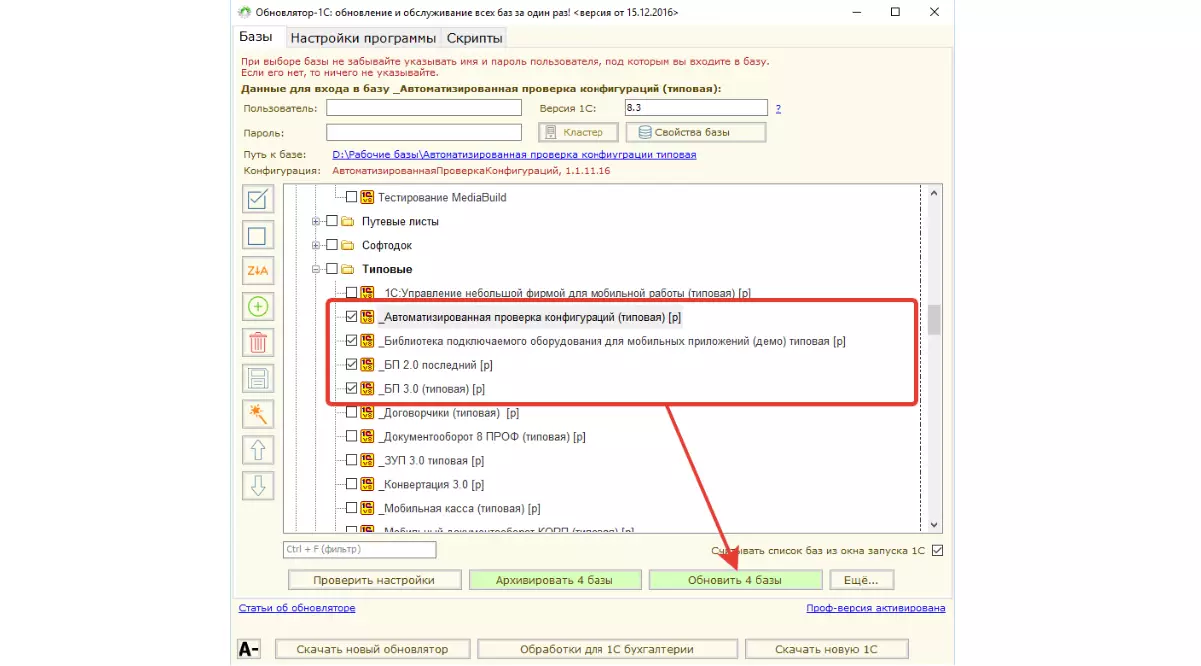Check the _Мобильная касса (типовая) checkbox
The width and height of the screenshot is (1201, 666).
(351, 509)
